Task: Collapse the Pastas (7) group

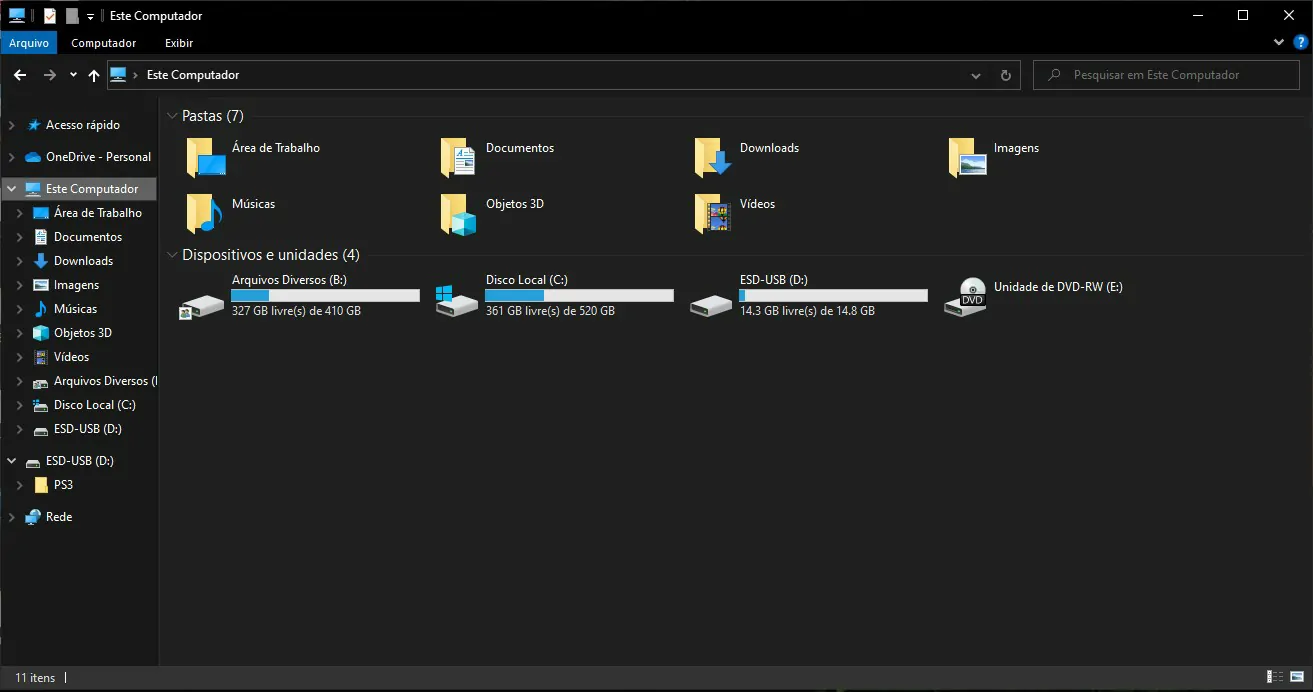Action: (172, 116)
